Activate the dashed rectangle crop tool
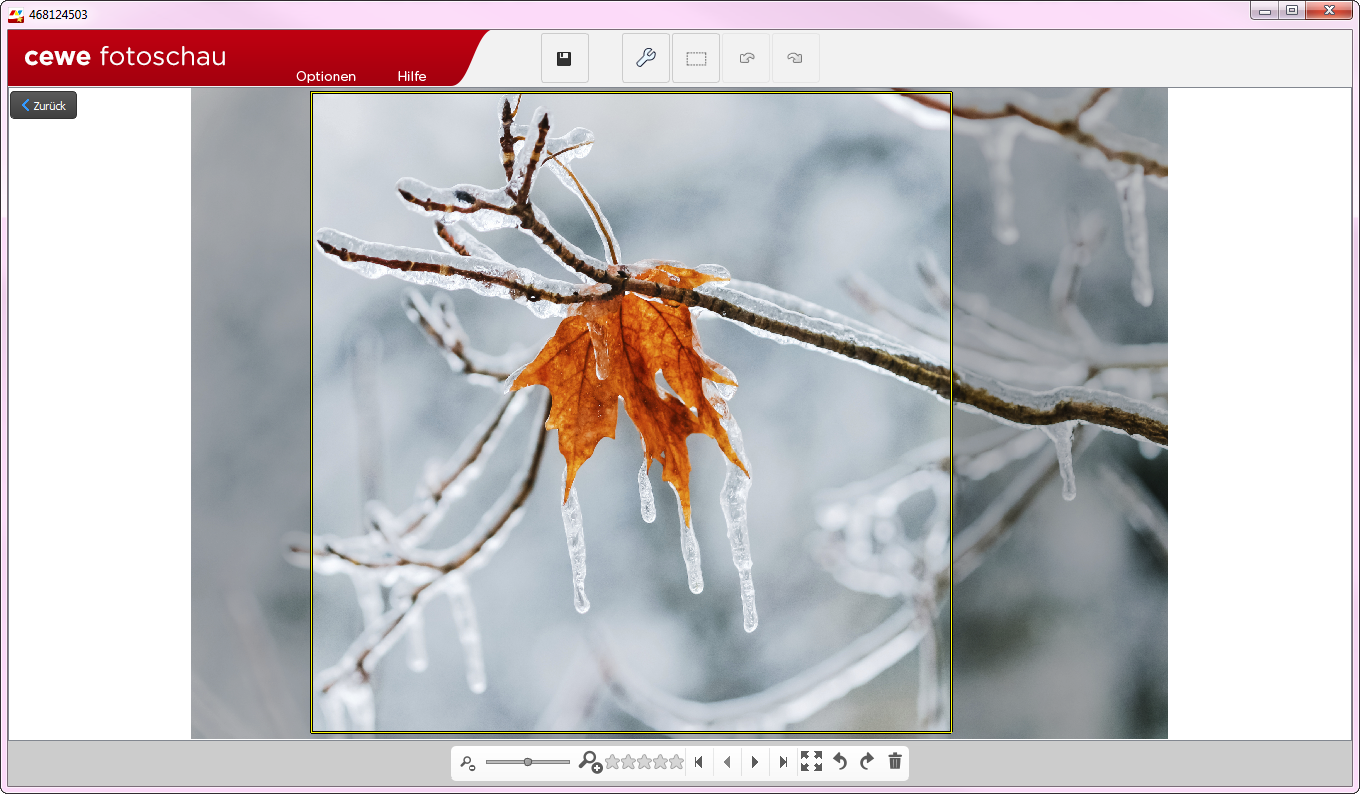 (696, 58)
